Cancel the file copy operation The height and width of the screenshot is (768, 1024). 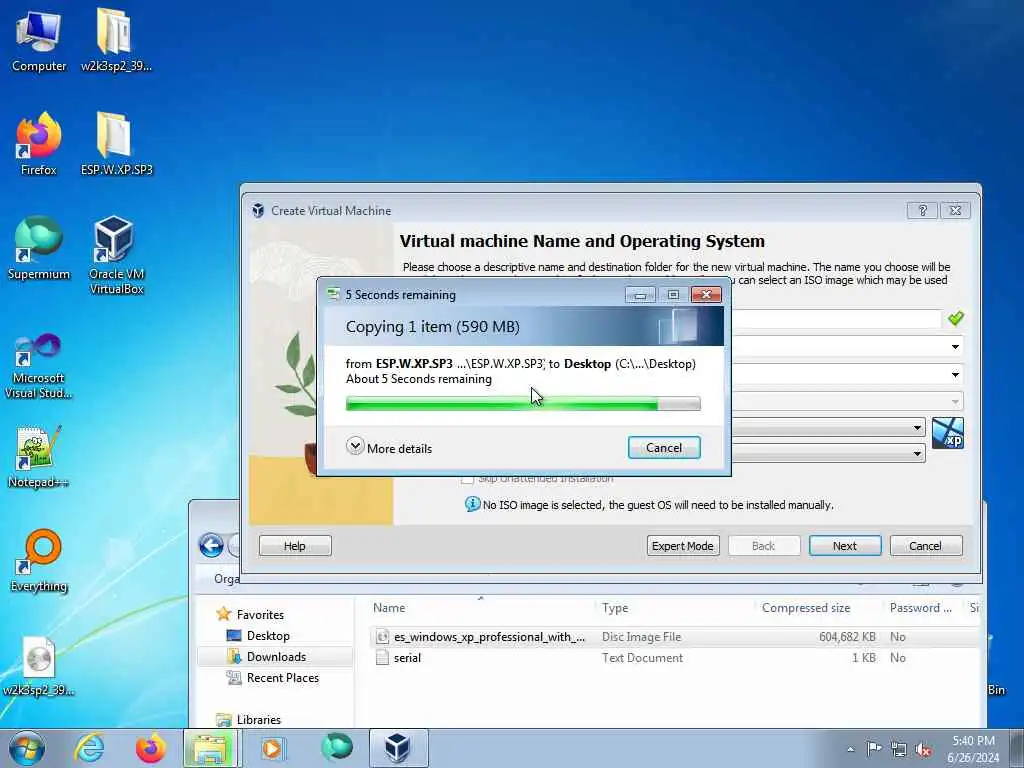[664, 448]
